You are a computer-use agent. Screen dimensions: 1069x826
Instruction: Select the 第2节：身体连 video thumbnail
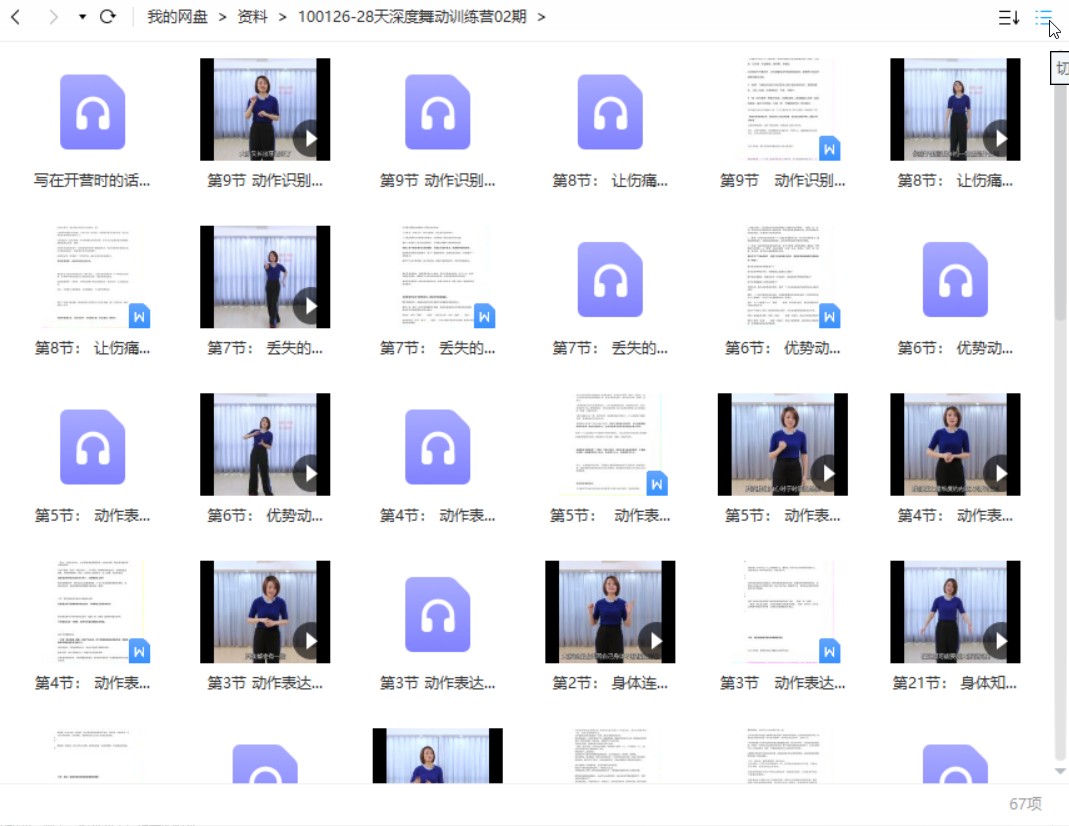(x=610, y=613)
